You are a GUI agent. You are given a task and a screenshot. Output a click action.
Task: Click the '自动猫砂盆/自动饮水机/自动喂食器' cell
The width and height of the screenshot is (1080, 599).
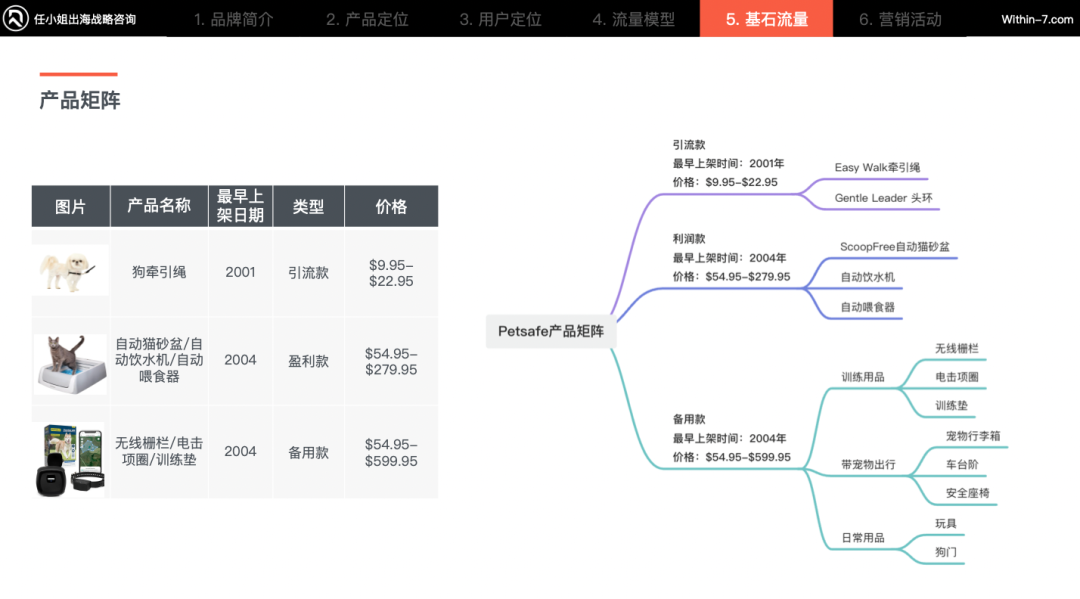159,360
